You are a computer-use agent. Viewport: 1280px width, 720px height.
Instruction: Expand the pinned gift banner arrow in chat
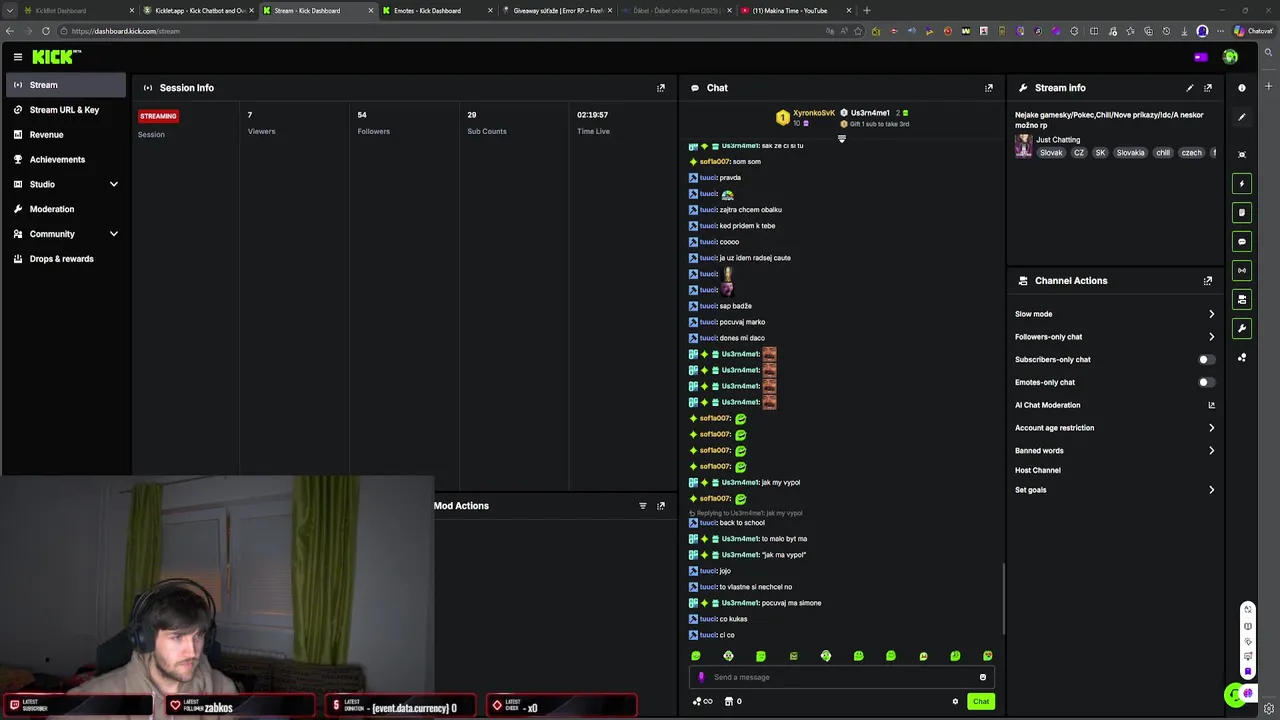click(x=841, y=139)
